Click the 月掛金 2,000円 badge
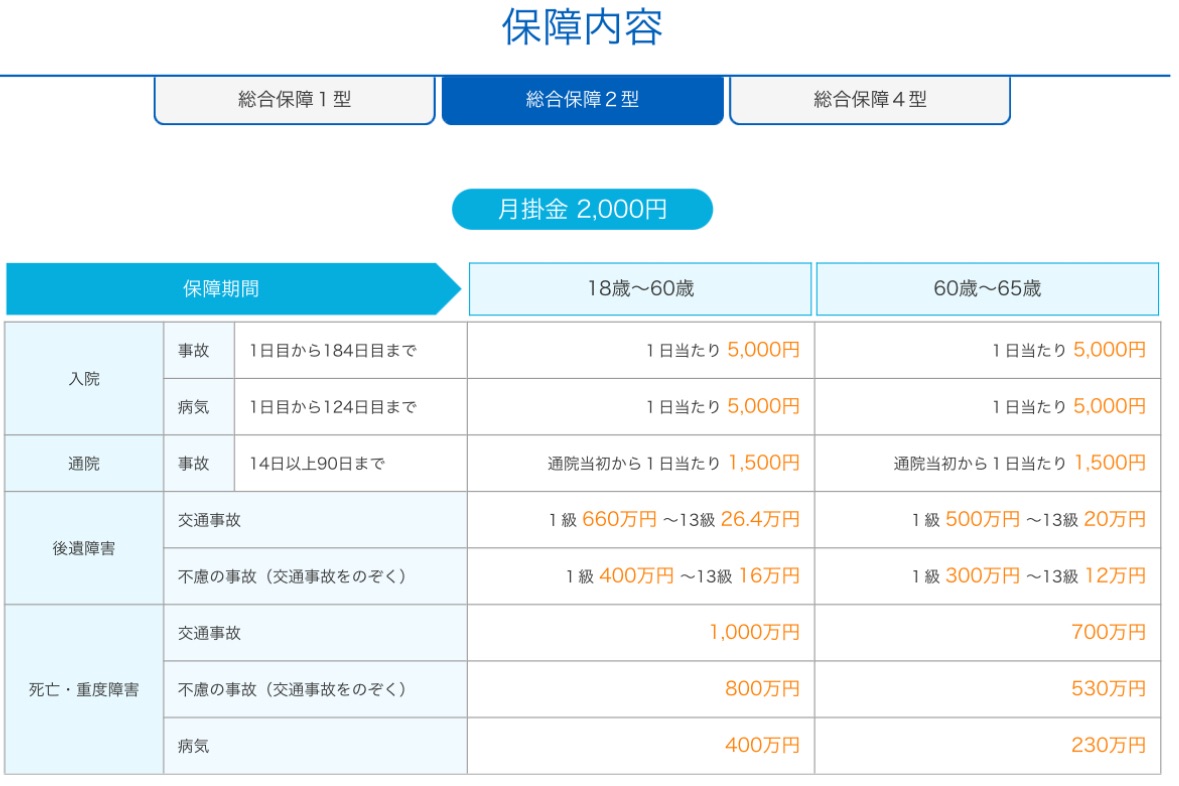 [x=582, y=210]
